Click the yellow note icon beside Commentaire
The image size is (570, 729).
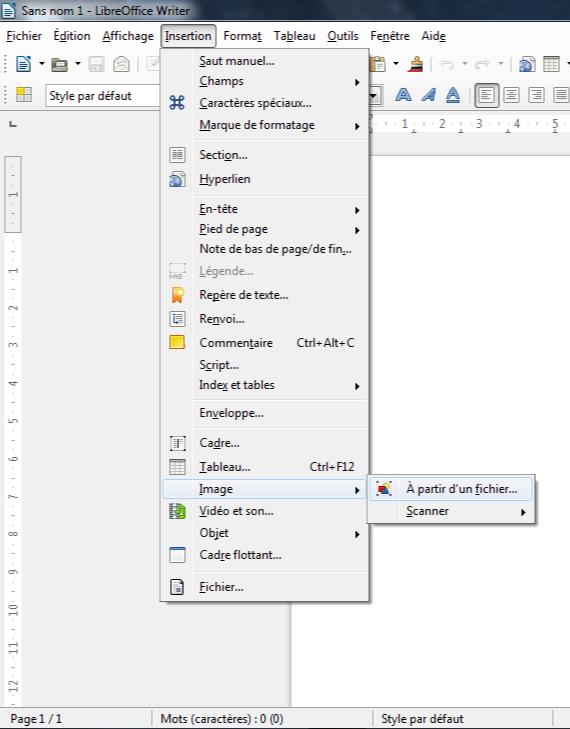click(177, 343)
